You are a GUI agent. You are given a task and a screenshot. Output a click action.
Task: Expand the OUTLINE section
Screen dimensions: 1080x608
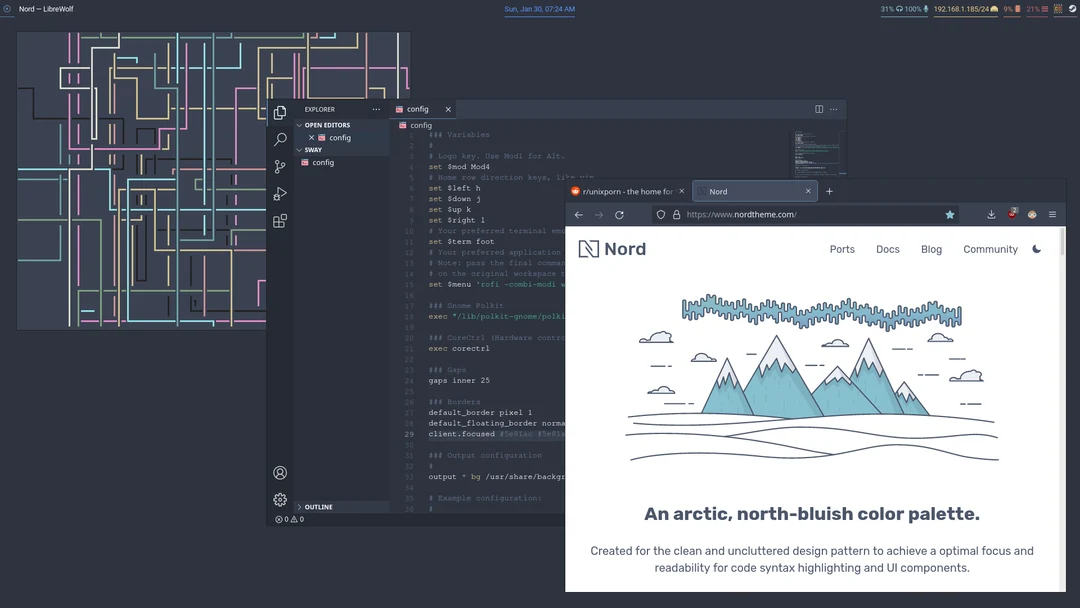319,507
